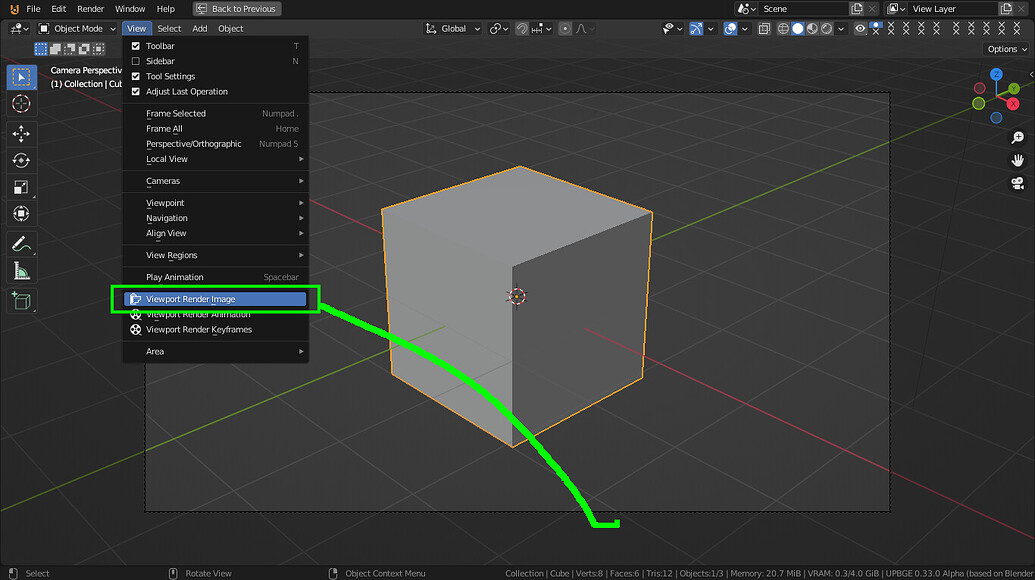
Task: Click Viewport Render Image menu entry
Action: 215,299
